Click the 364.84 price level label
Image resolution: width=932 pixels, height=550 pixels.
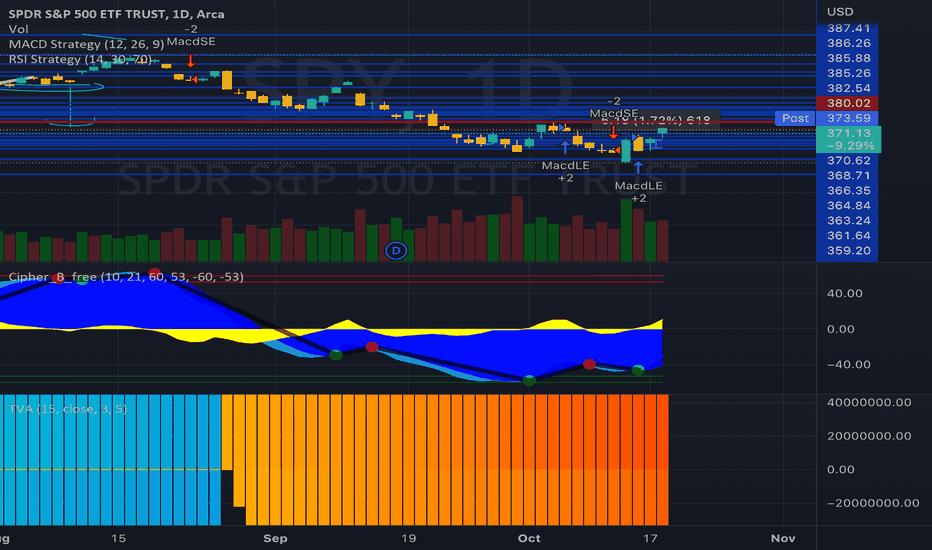click(x=848, y=206)
